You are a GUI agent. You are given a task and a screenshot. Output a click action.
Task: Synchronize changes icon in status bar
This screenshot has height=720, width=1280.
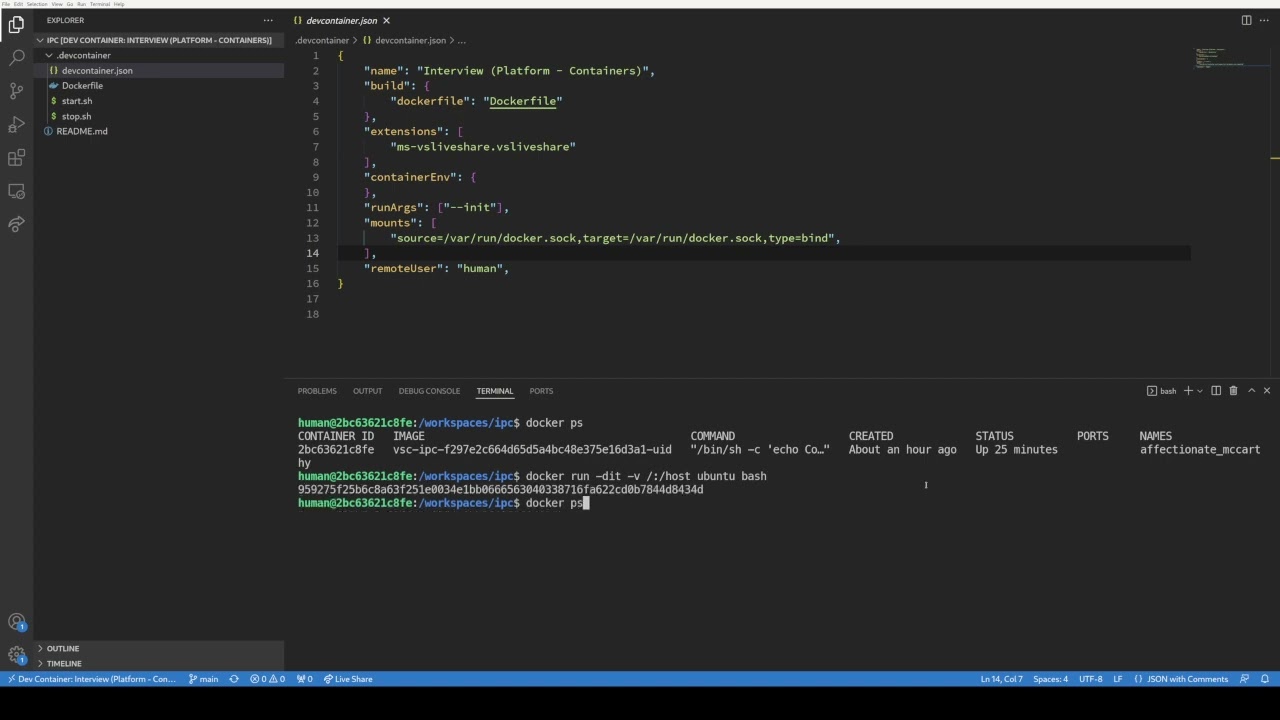point(234,679)
